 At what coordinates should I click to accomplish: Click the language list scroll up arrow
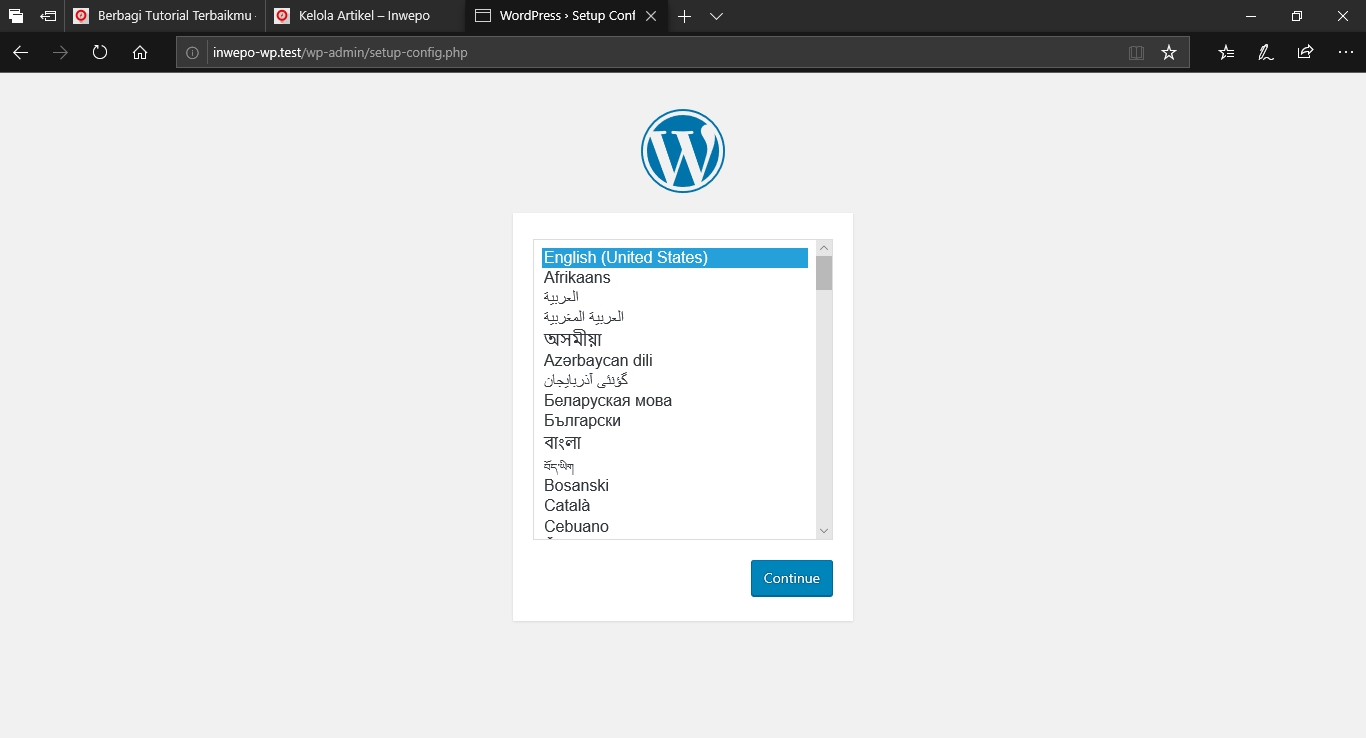tap(824, 248)
